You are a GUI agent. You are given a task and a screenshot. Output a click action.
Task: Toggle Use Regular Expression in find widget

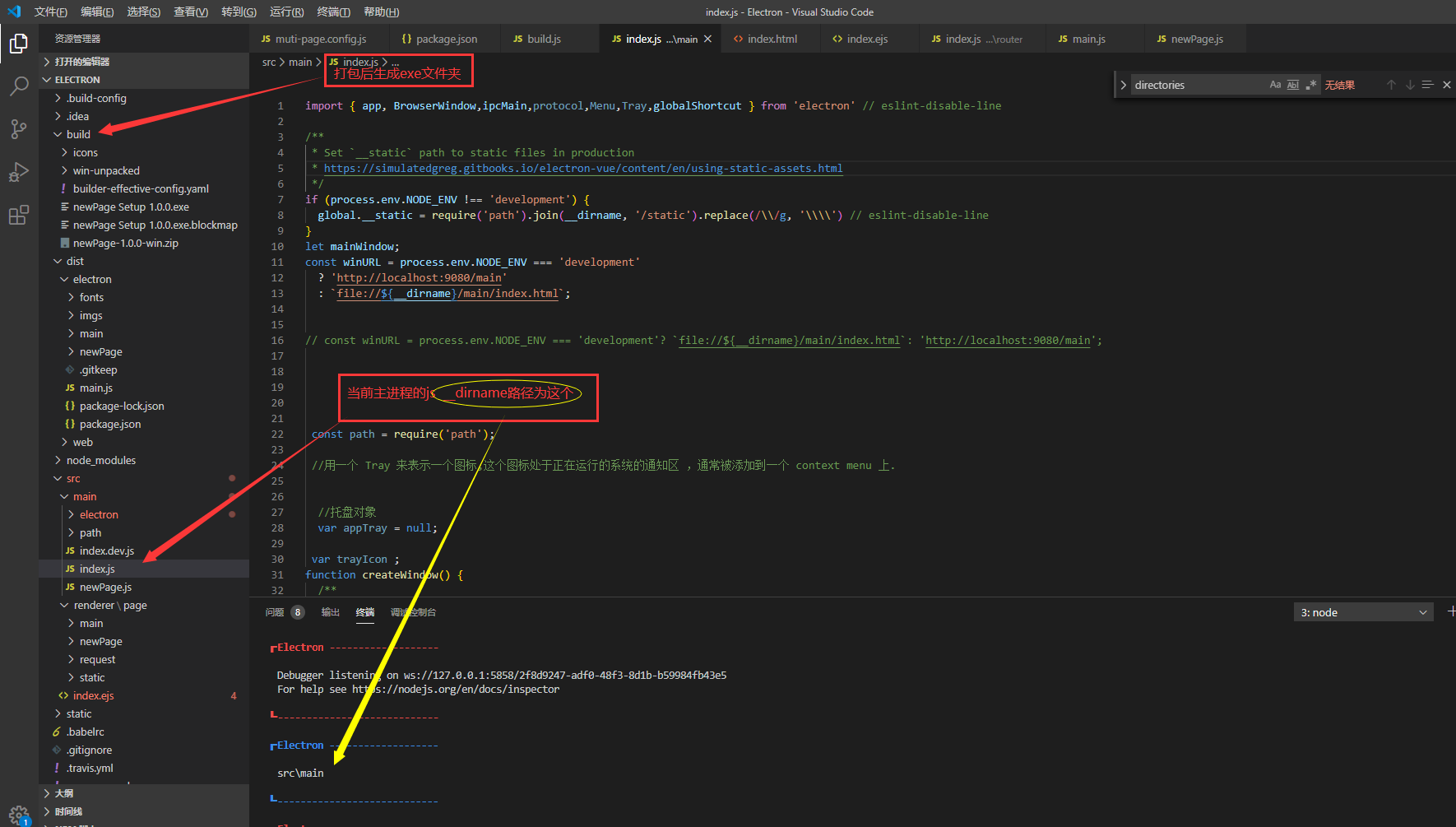click(x=1311, y=85)
